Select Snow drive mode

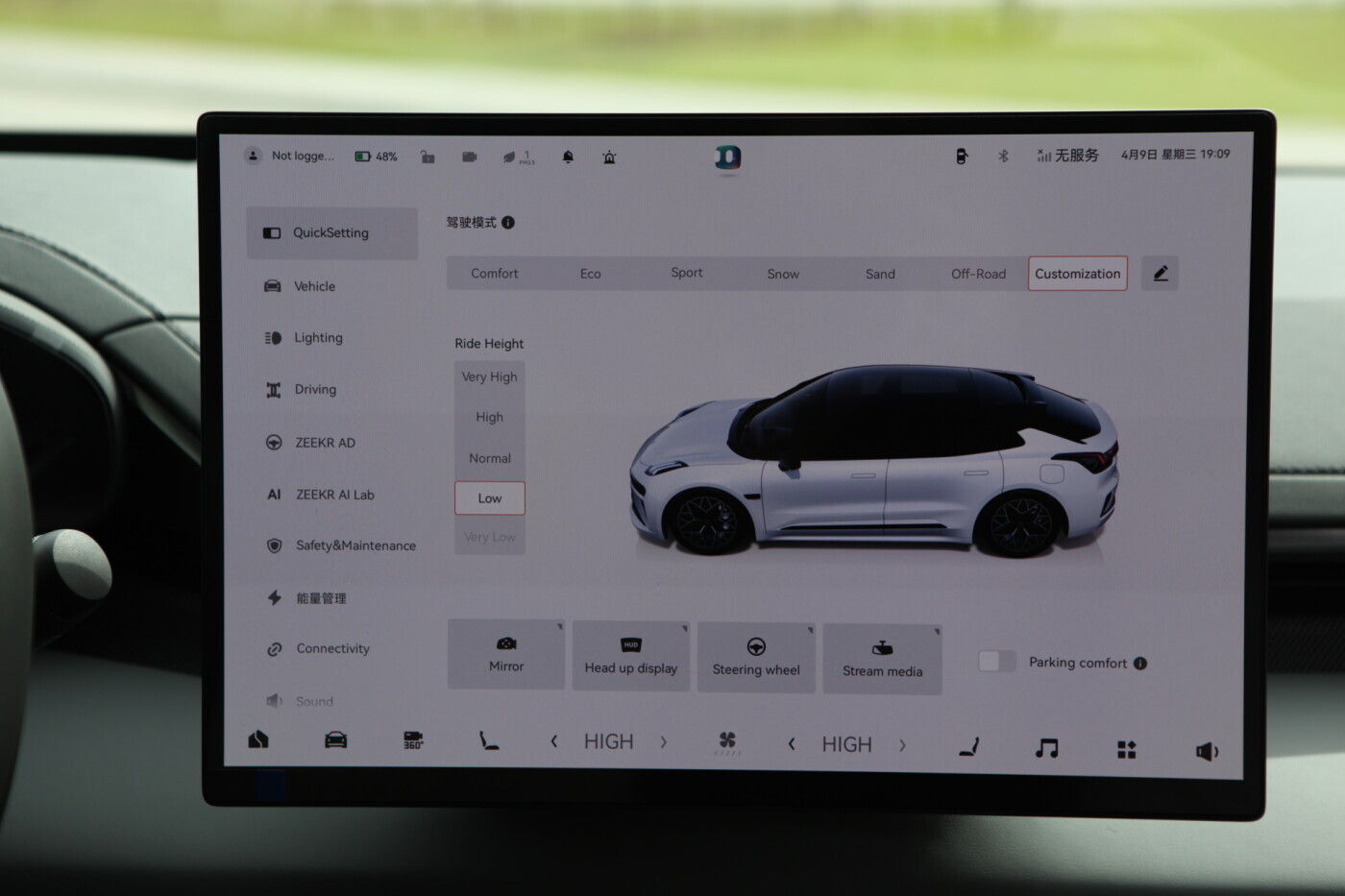(783, 274)
